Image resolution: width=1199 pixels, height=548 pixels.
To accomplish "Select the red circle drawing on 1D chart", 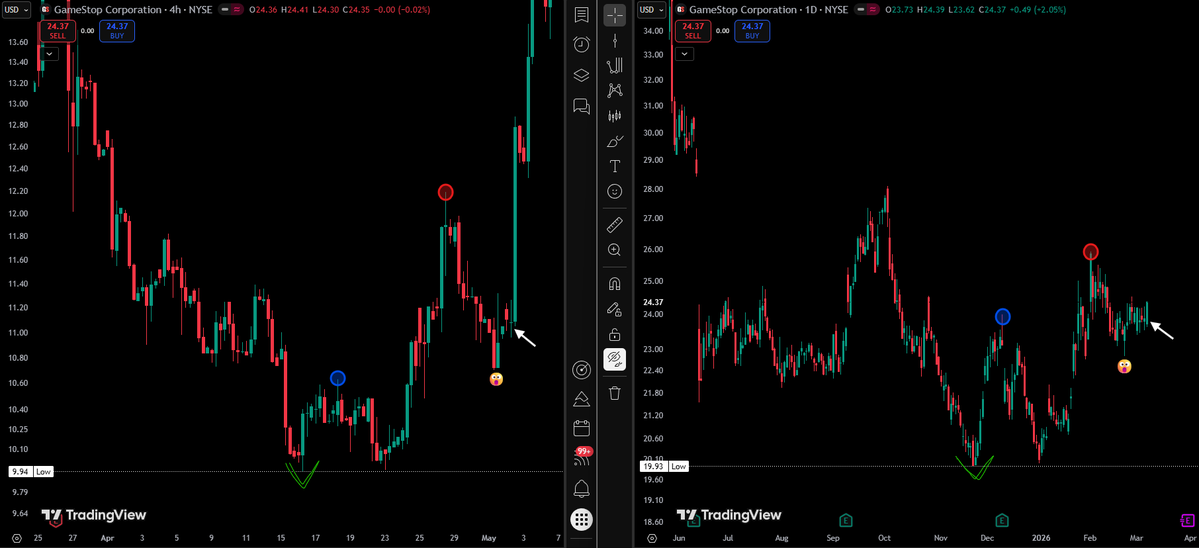I will 1091,251.
